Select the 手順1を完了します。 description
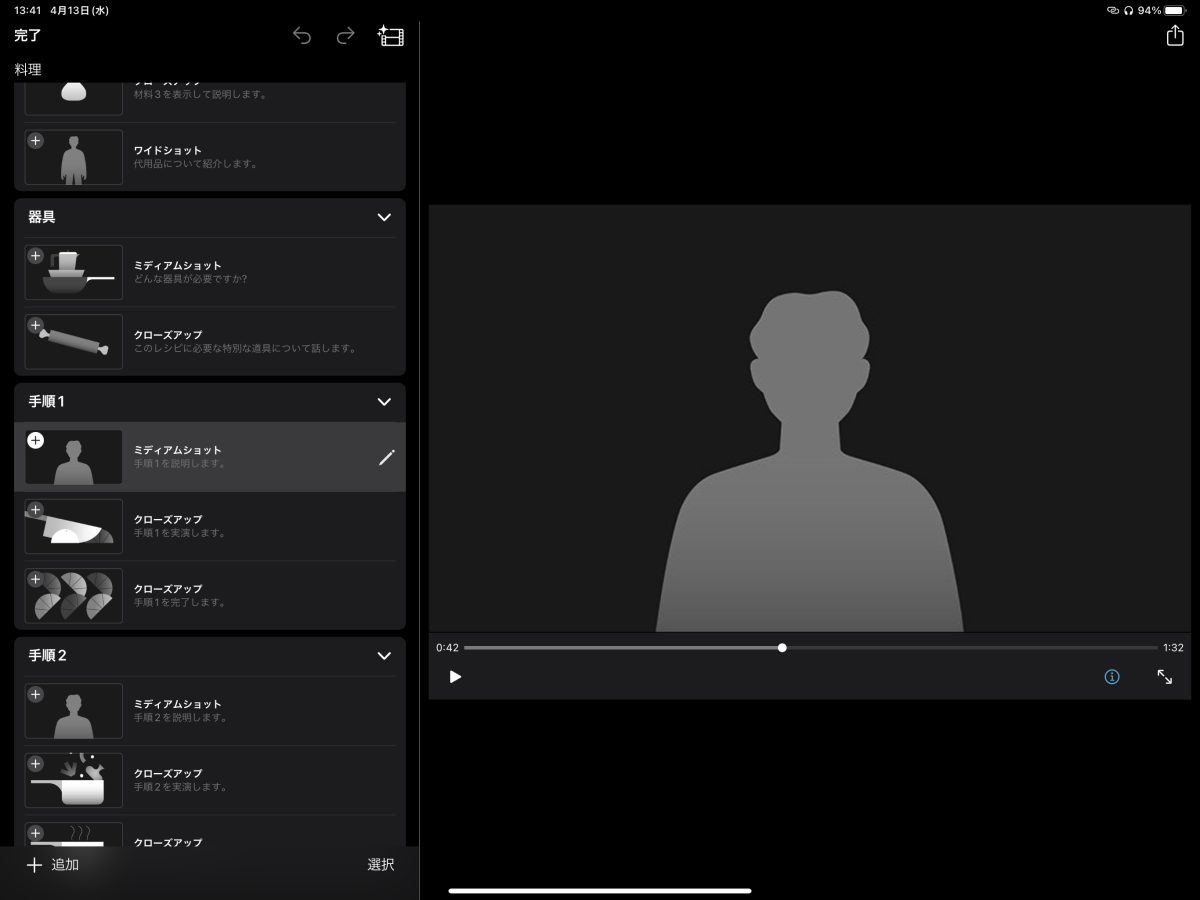1200x900 pixels. click(x=180, y=603)
